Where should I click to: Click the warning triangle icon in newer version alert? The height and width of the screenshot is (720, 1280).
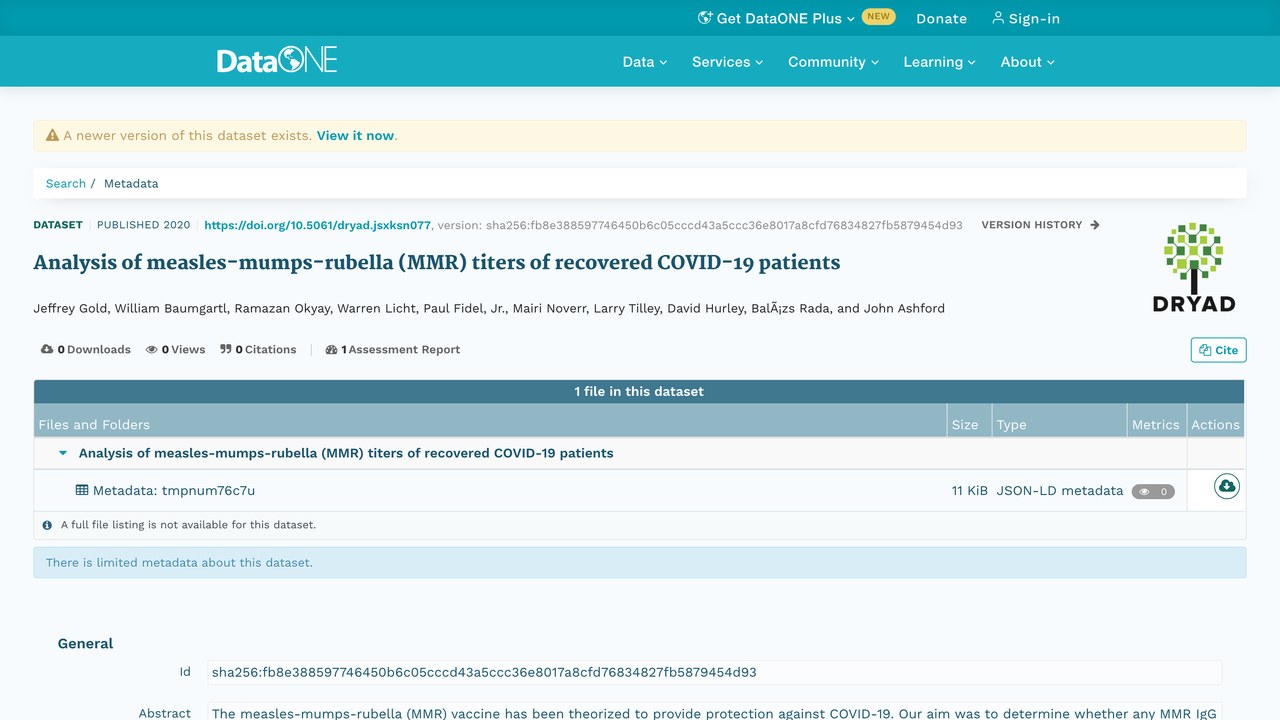pyautogui.click(x=52, y=135)
